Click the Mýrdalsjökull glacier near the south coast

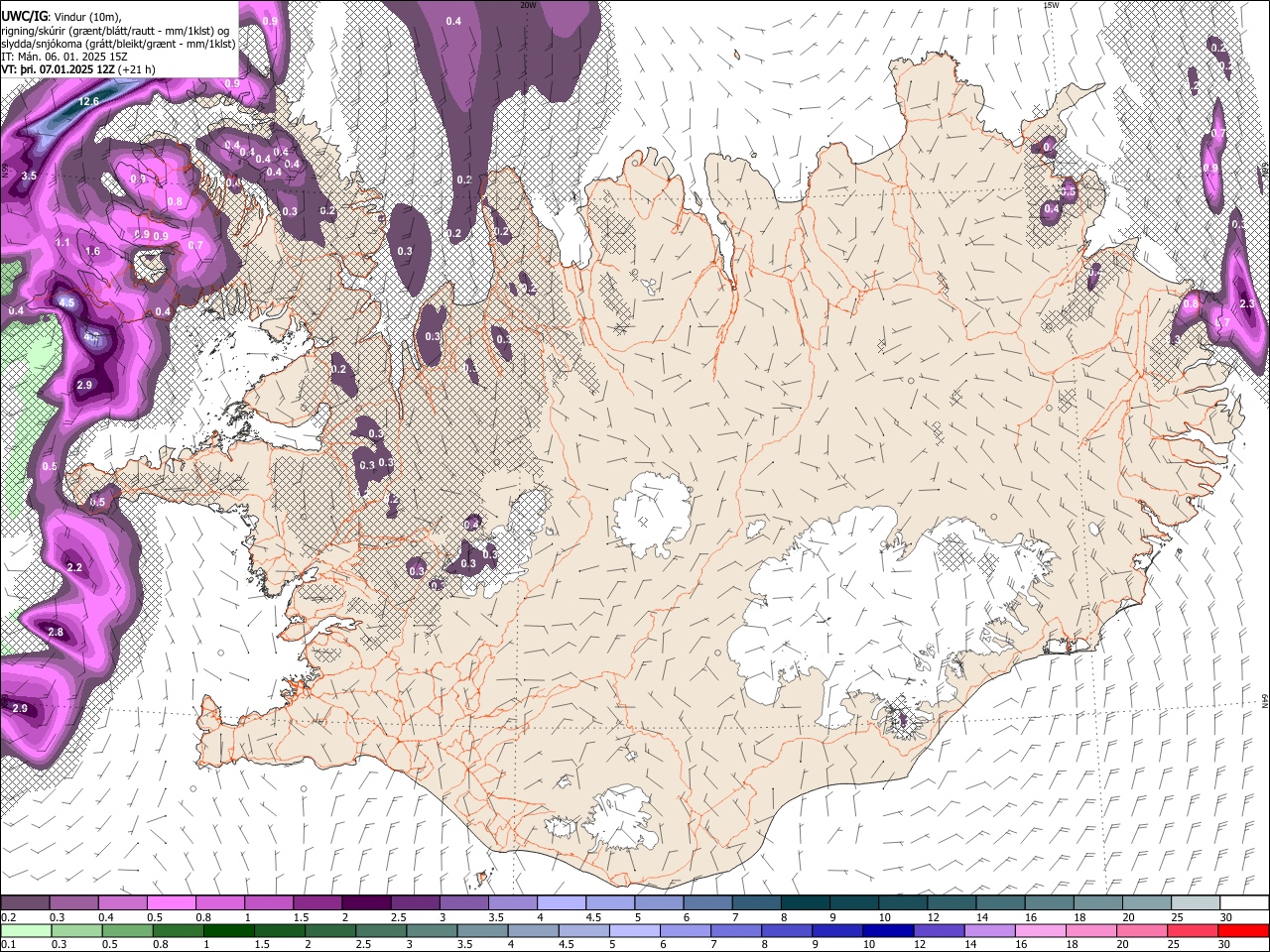click(x=622, y=819)
